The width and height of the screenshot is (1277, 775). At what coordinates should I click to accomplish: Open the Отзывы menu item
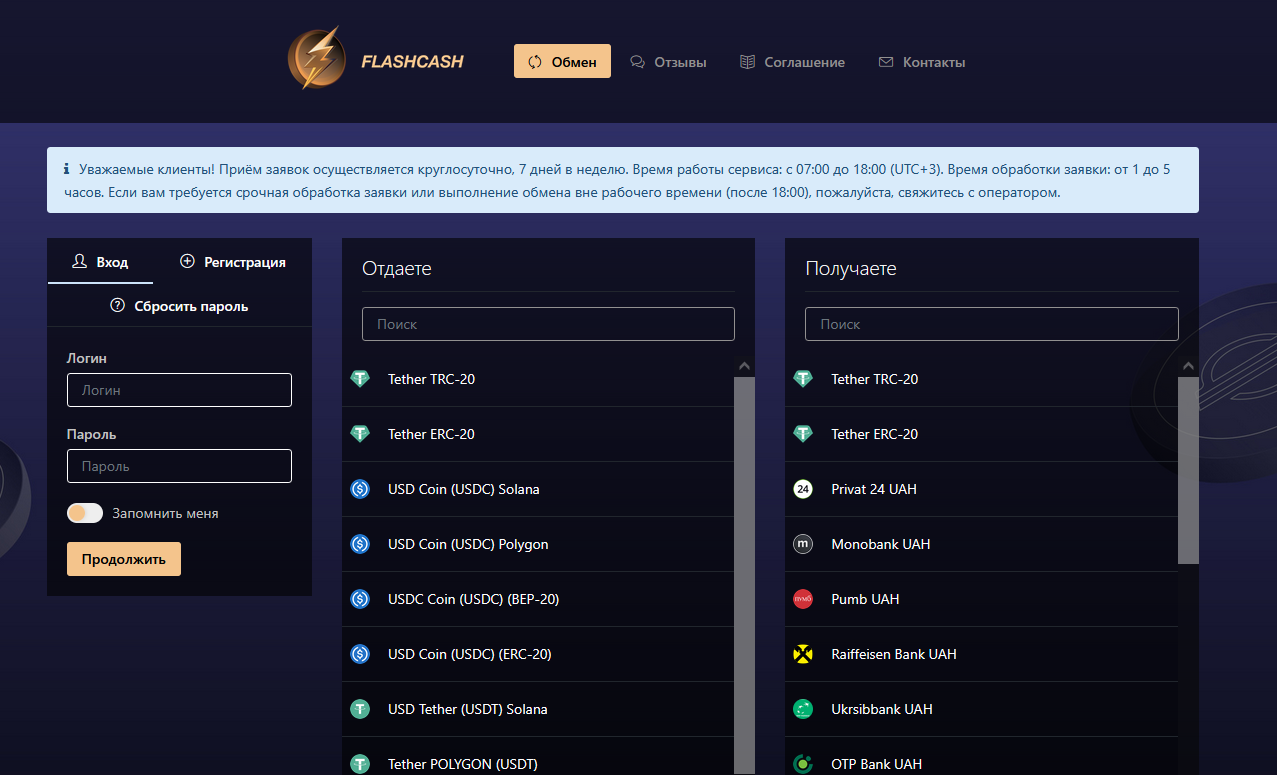(x=668, y=62)
